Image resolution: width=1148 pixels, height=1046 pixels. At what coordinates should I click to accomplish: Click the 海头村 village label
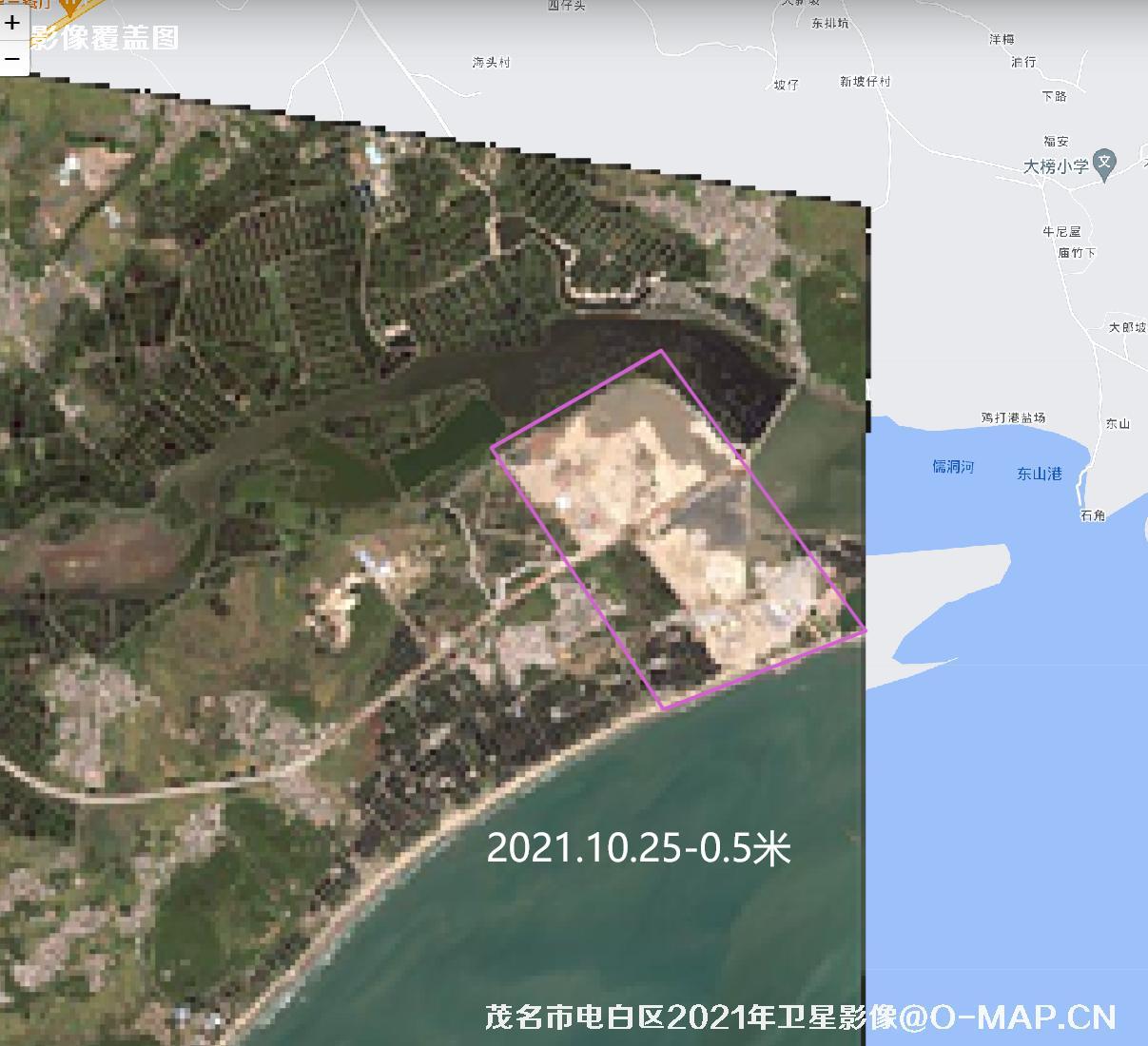pyautogui.click(x=491, y=62)
